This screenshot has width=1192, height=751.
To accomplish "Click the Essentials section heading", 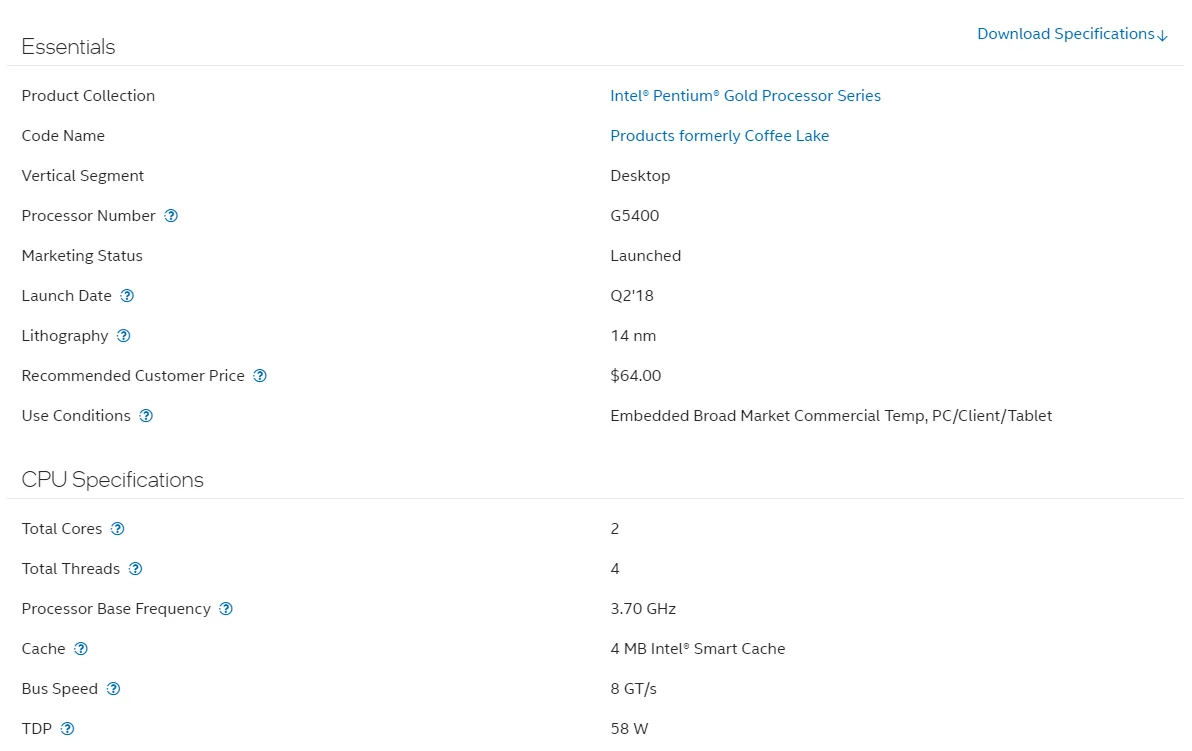I will pyautogui.click(x=68, y=47).
